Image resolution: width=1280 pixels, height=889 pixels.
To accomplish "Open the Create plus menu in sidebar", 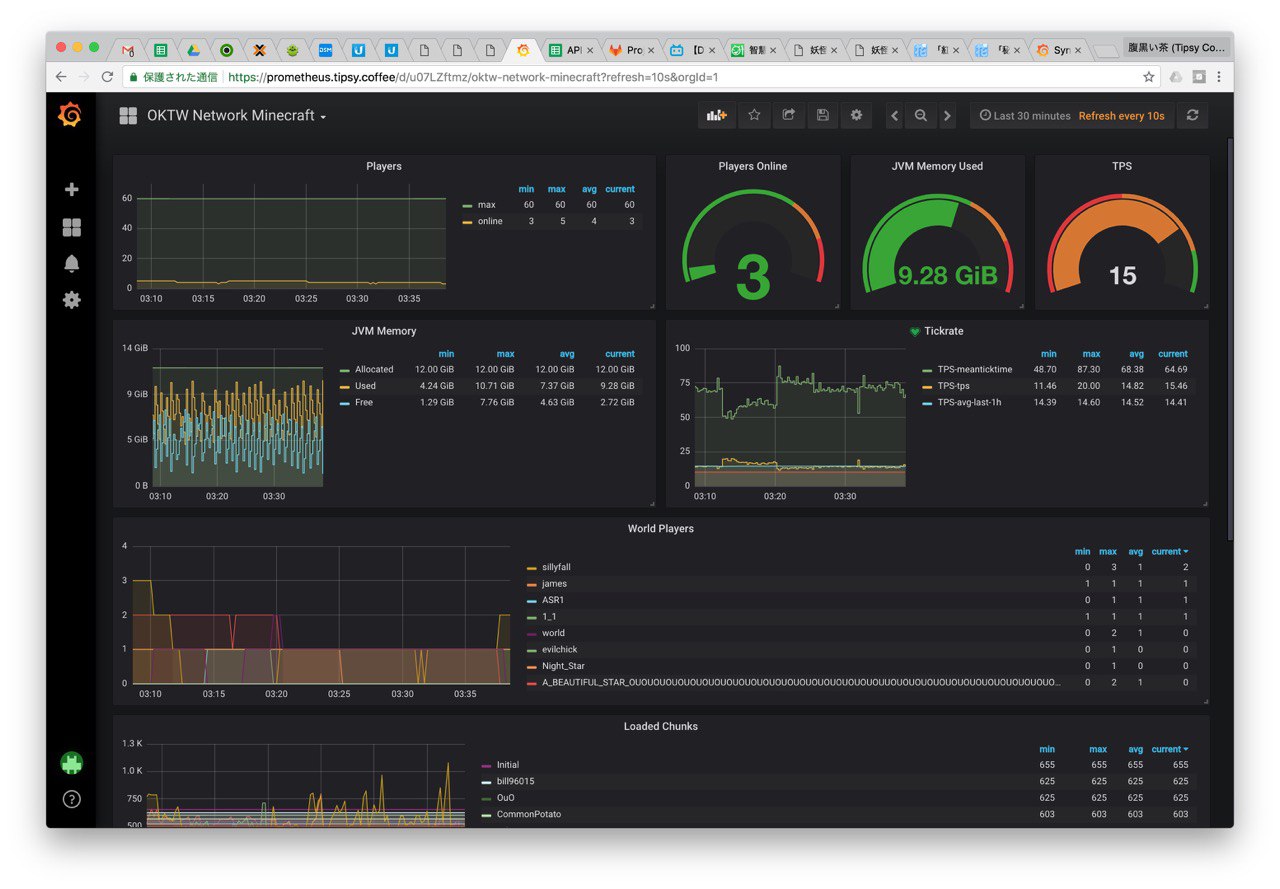I will (x=71, y=189).
